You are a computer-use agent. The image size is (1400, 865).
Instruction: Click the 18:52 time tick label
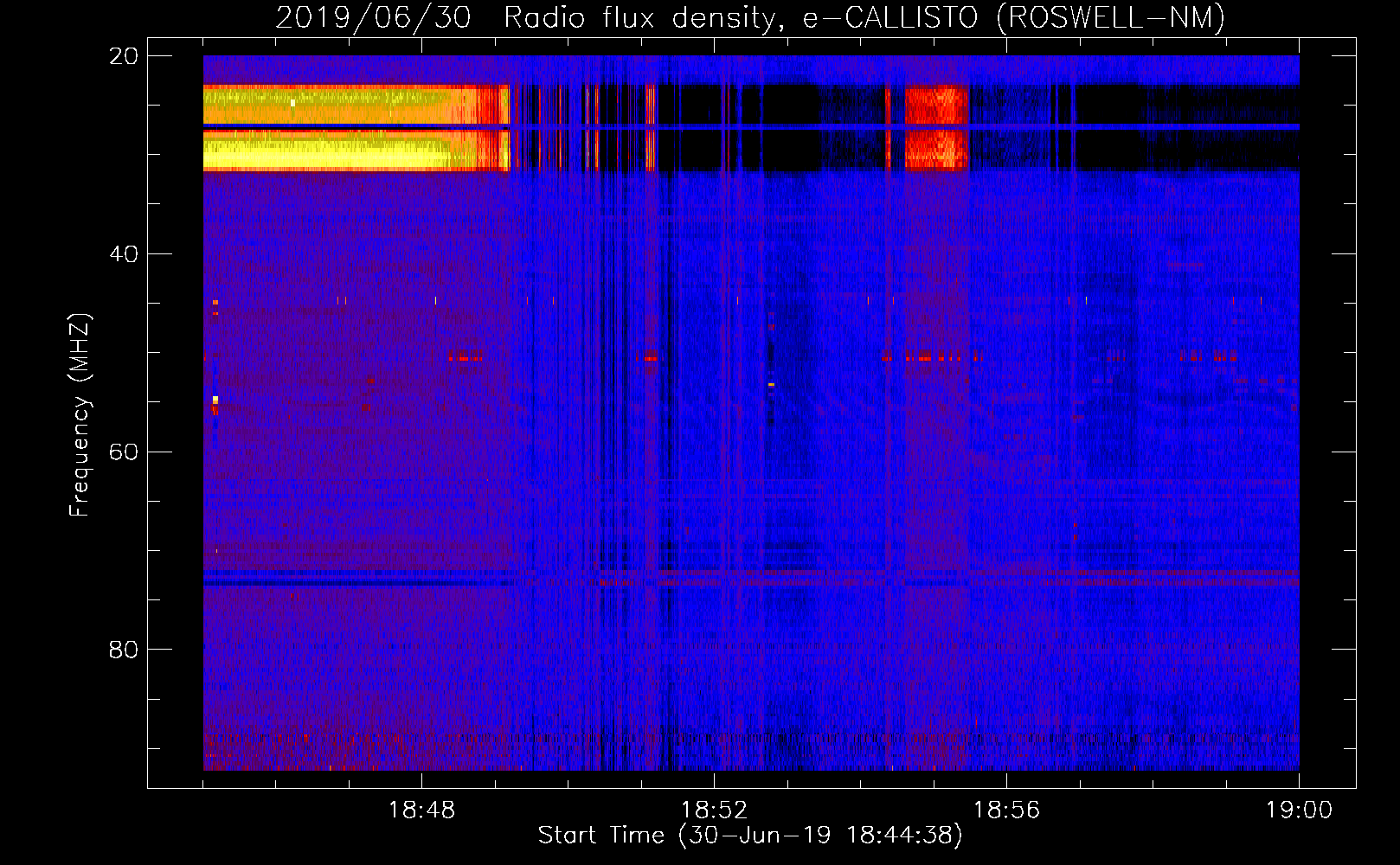click(714, 811)
